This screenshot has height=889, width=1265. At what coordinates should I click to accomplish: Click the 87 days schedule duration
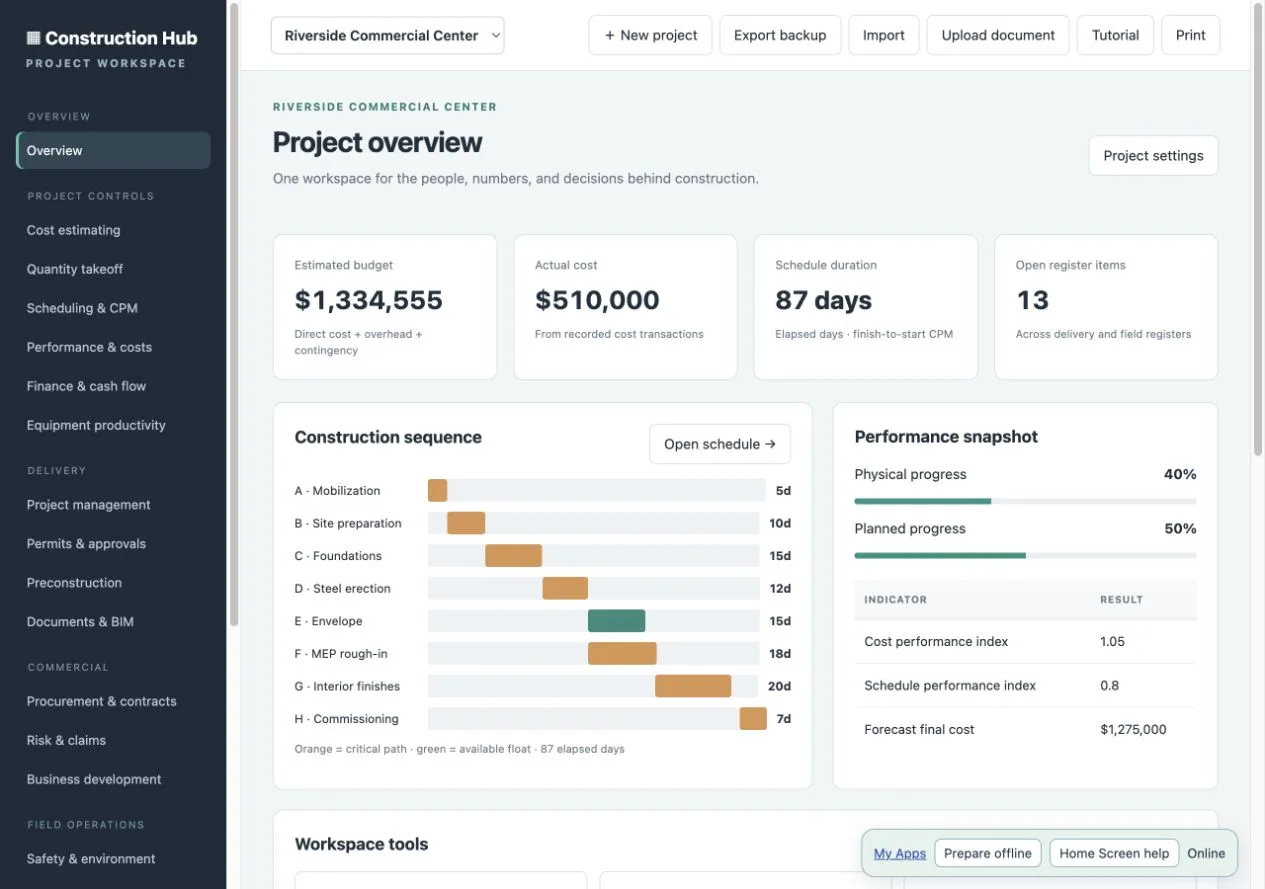click(x=823, y=300)
